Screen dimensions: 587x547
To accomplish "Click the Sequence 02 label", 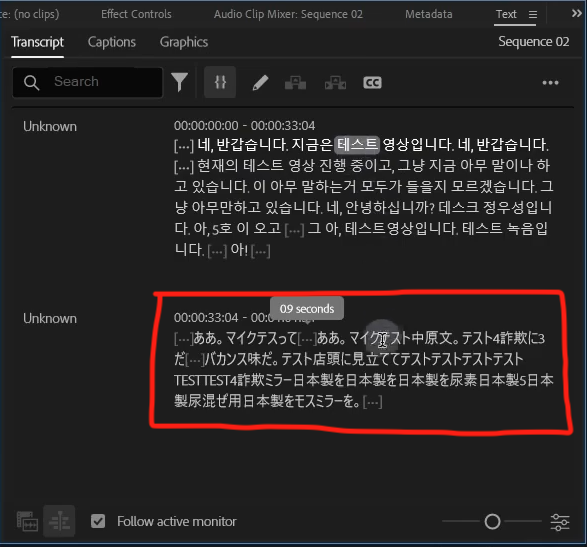I will point(533,42).
